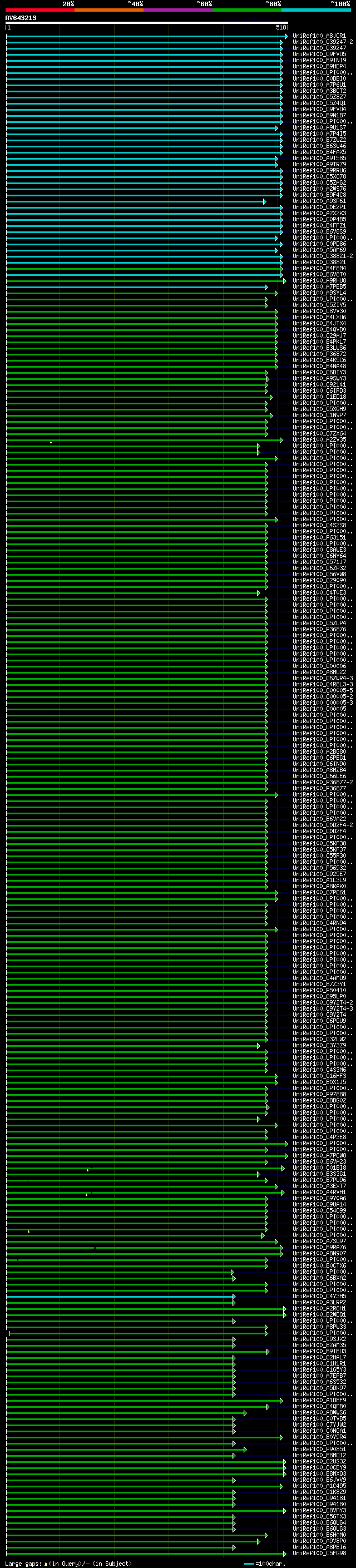Select the UniRef100_B9INI9 label
356x1568 pixels.
(x=319, y=60)
